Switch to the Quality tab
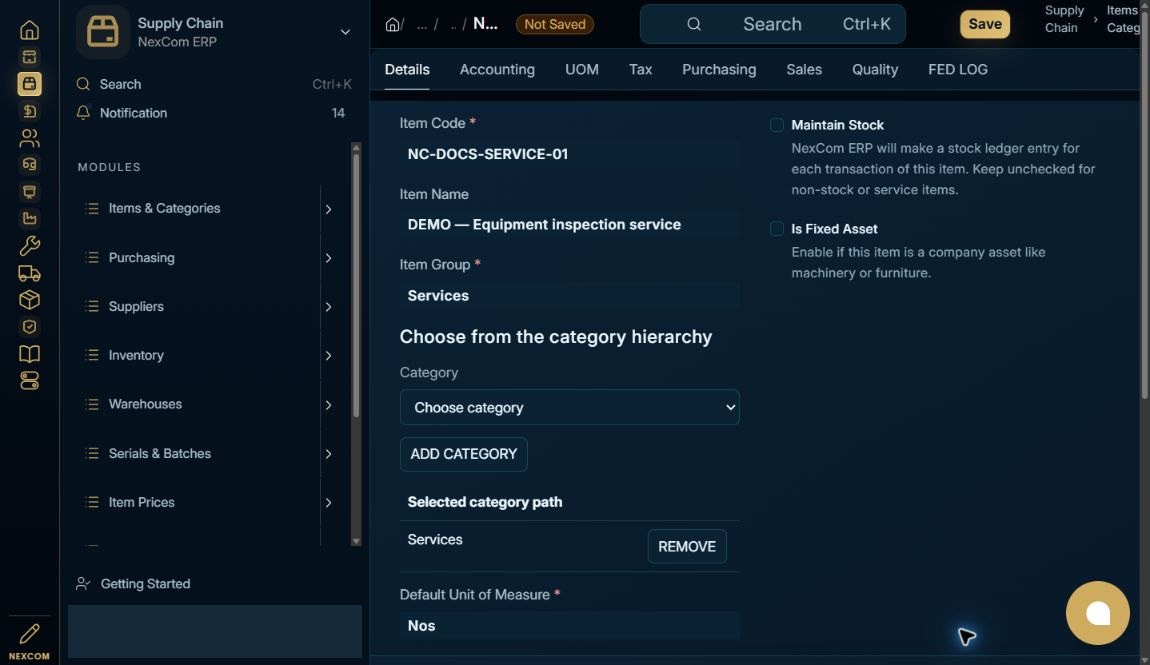The width and height of the screenshot is (1150, 665). [x=874, y=70]
